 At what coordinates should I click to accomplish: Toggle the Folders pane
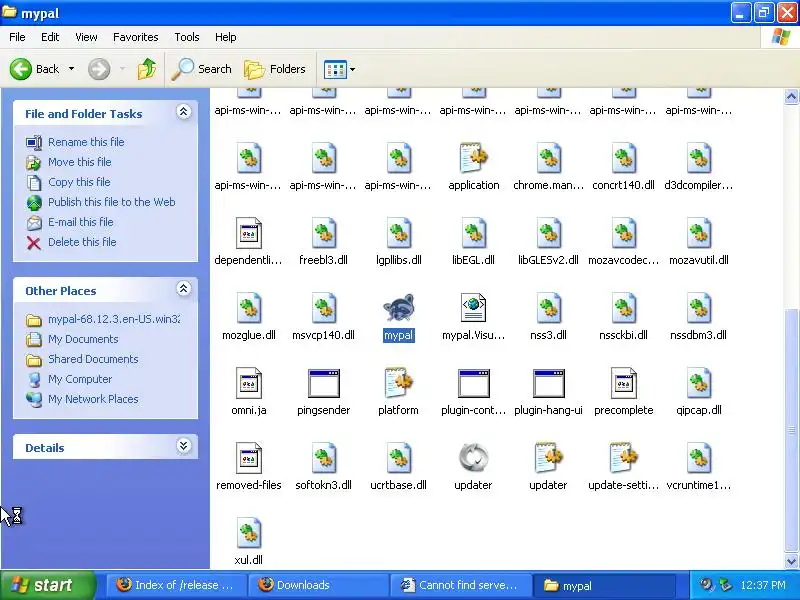[275, 69]
